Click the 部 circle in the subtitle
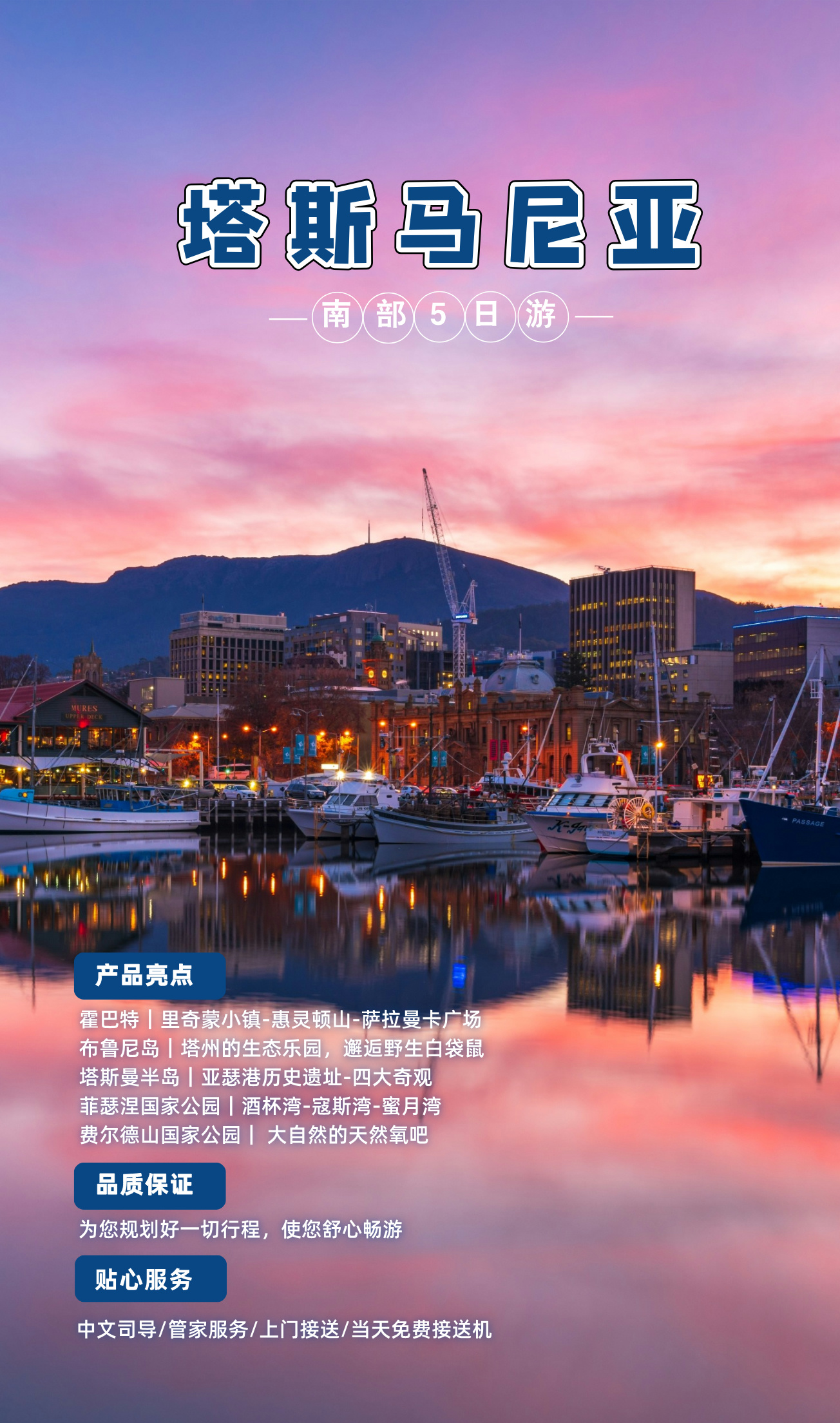The height and width of the screenshot is (1423, 840). (x=388, y=316)
